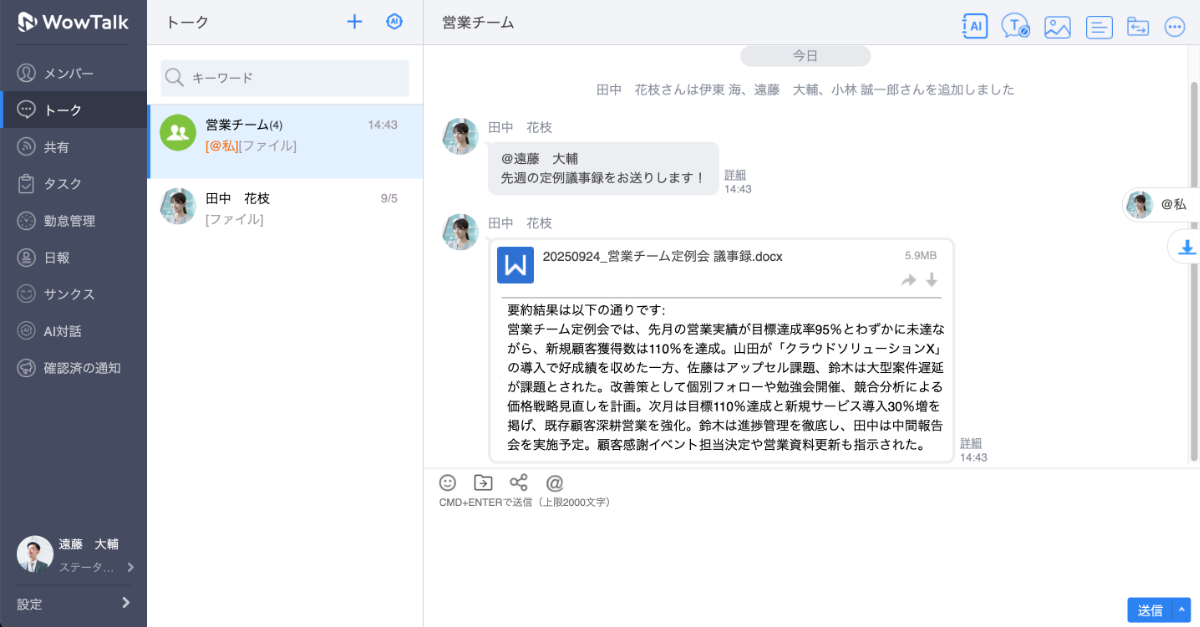1200x627 pixels.
Task: Click 詳細 link next to summary message
Action: (971, 443)
